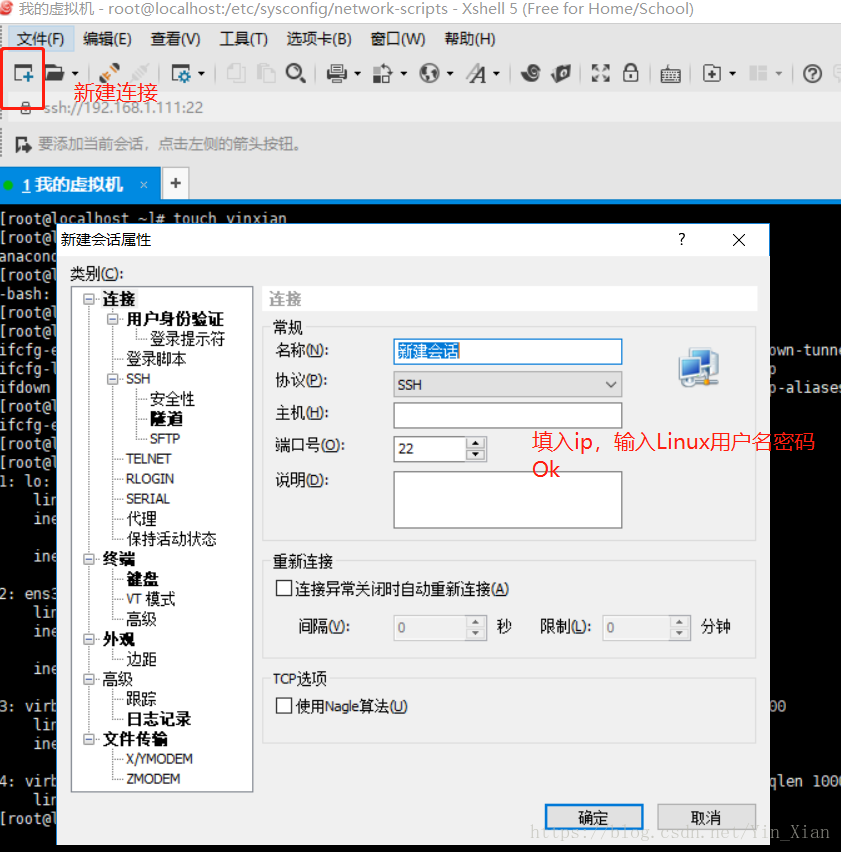This screenshot has width=841, height=852.
Task: Collapse the 终端 tree node
Action: pos(89,559)
